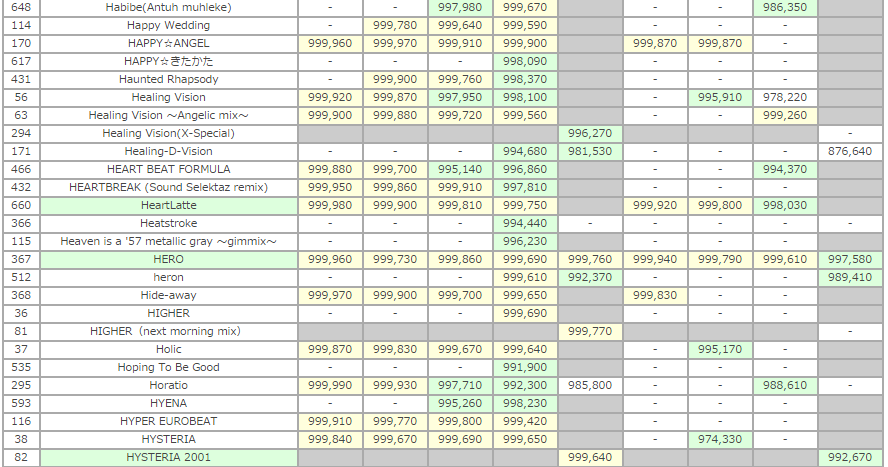This screenshot has height=467, width=888.
Task: Click the Healing Vision ~Angelic mix~ title
Action: (x=169, y=115)
